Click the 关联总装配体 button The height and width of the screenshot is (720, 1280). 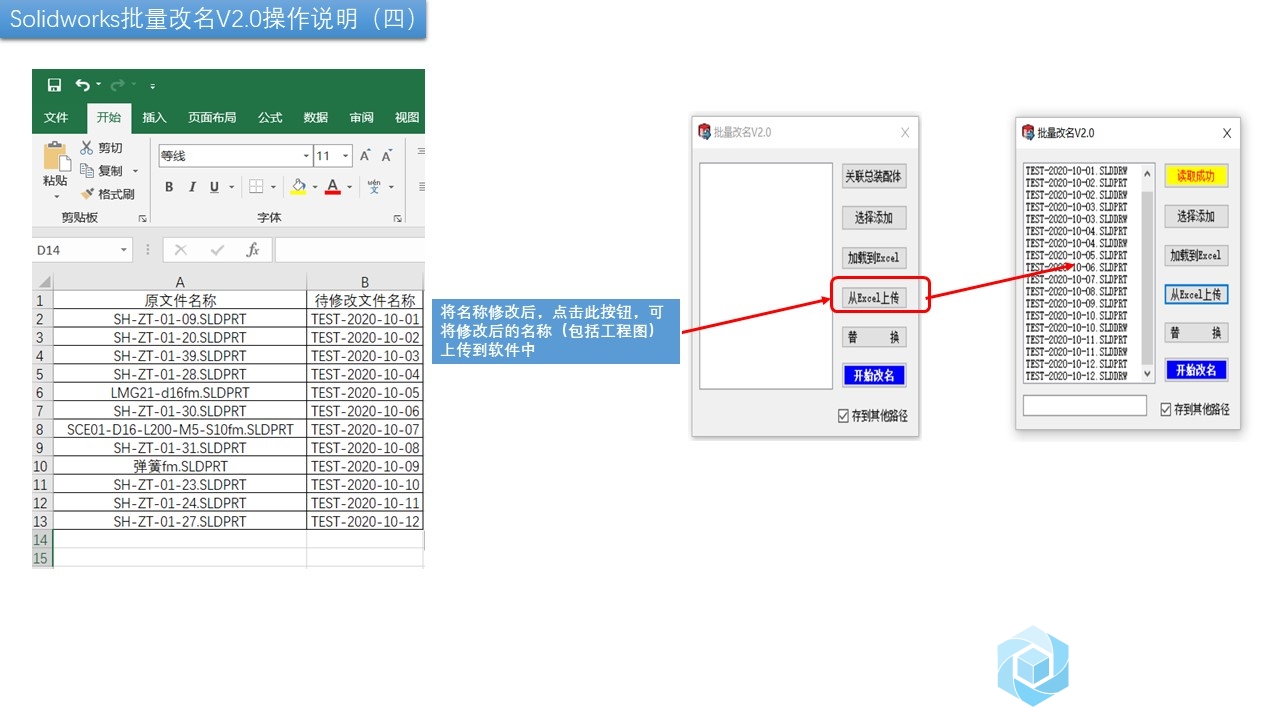[x=874, y=177]
